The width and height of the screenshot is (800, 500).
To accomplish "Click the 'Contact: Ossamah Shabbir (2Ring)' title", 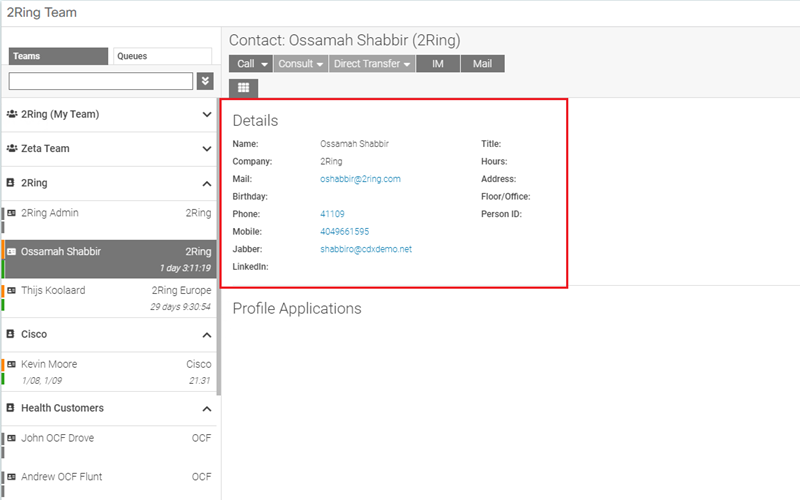I will 344,40.
